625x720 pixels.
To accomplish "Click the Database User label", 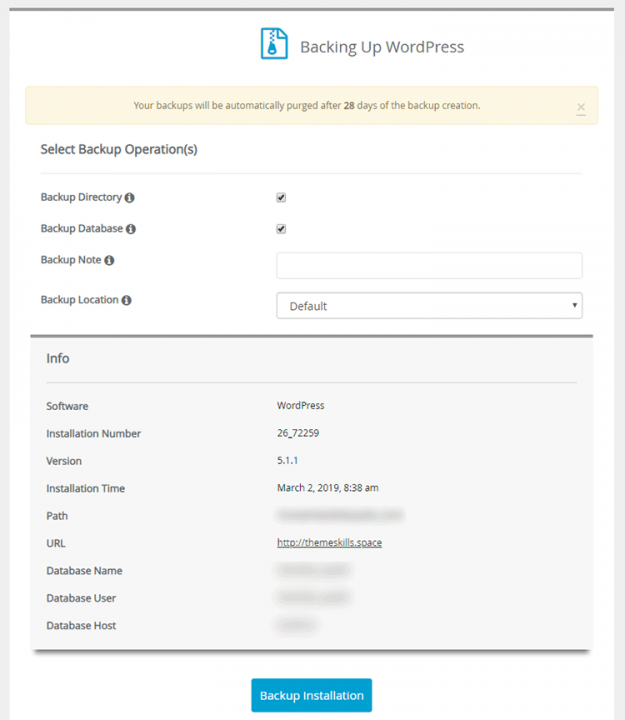I will (x=81, y=598).
